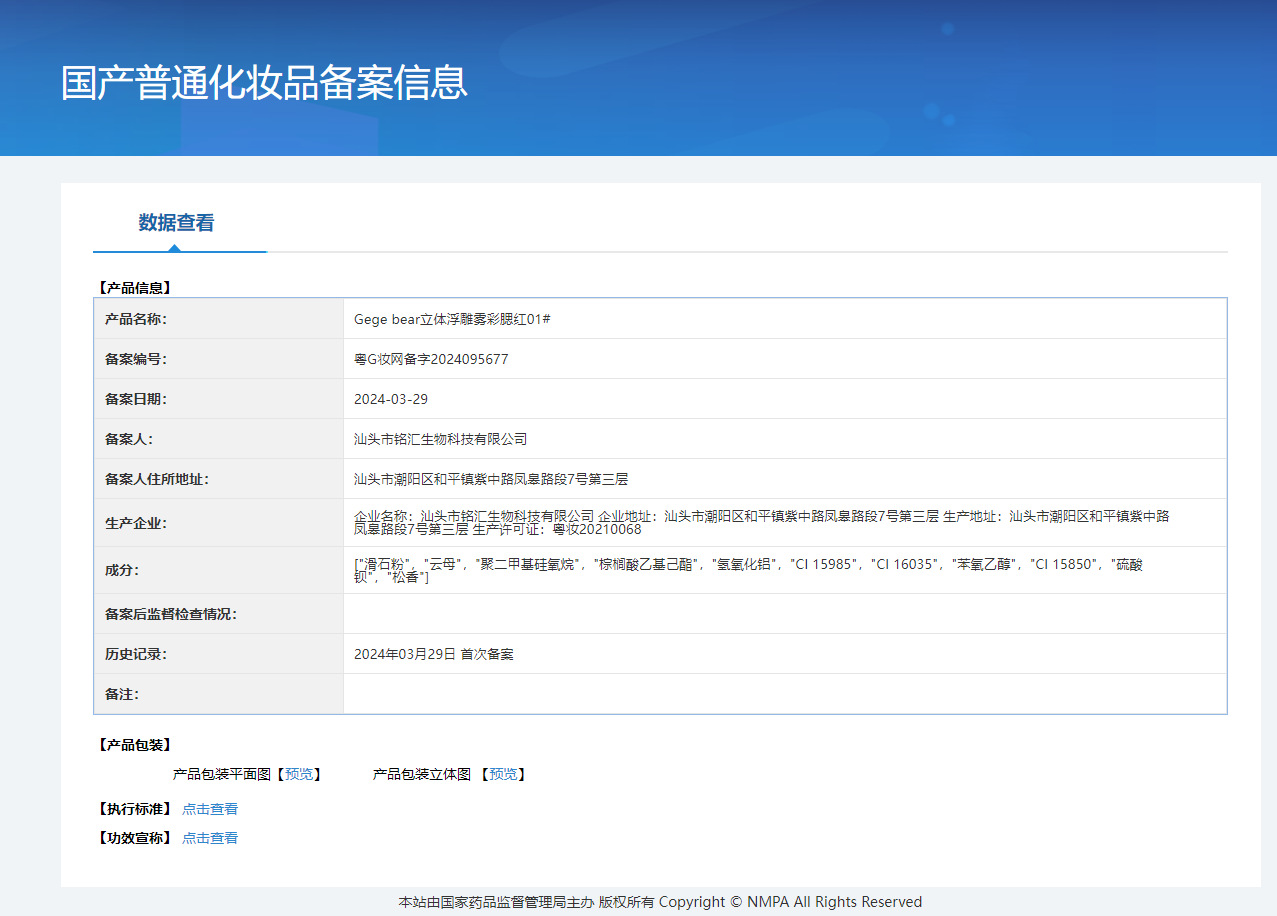
Task: Click filing date 2024-03-29
Action: 391,399
